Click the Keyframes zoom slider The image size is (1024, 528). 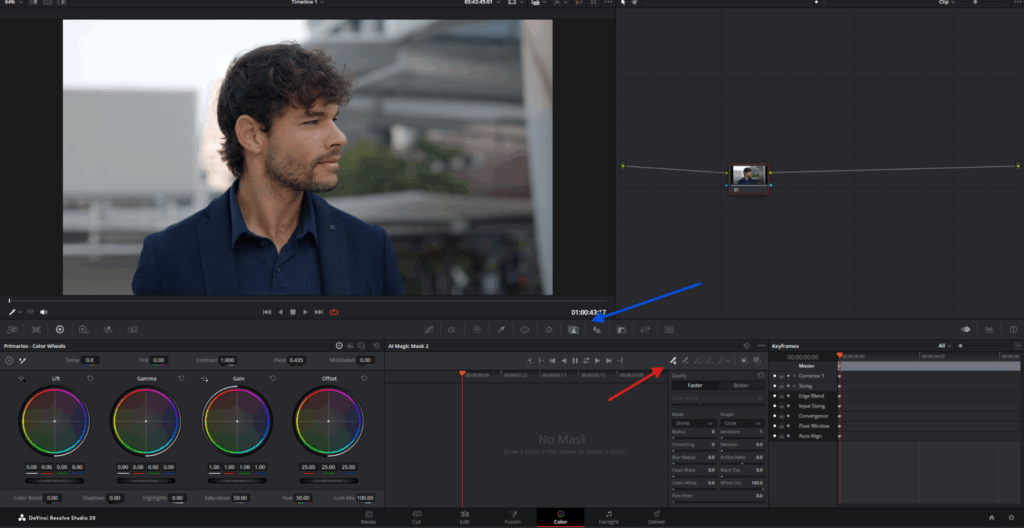pos(983,346)
